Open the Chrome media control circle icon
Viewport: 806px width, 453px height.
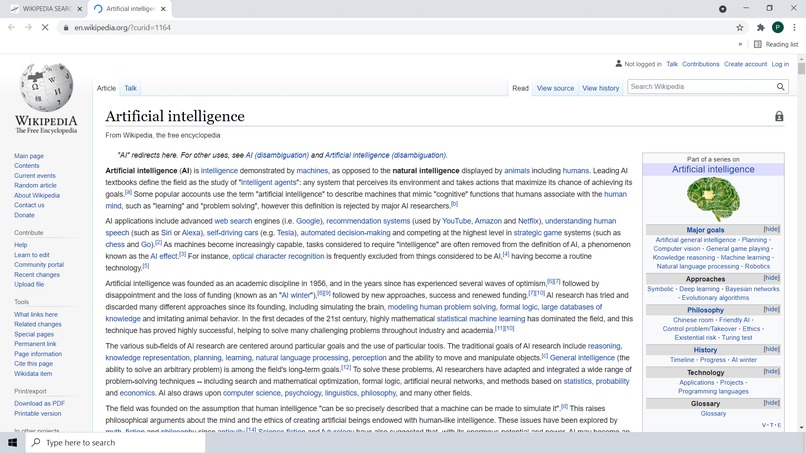pyautogui.click(x=723, y=9)
